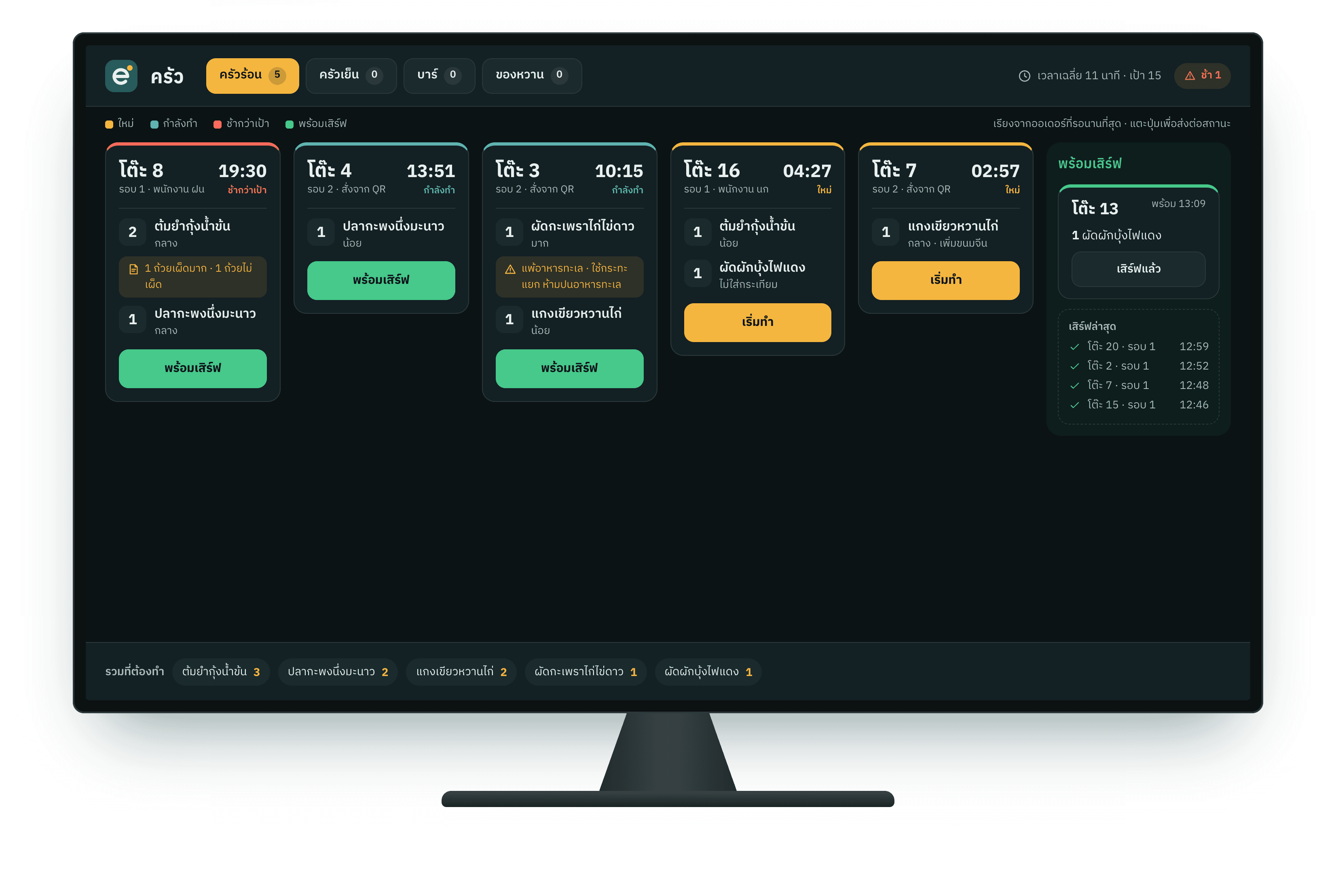Click the 19:30 timer on โต๊ะ 8
Image resolution: width=1336 pixels, height=896 pixels.
tap(242, 171)
